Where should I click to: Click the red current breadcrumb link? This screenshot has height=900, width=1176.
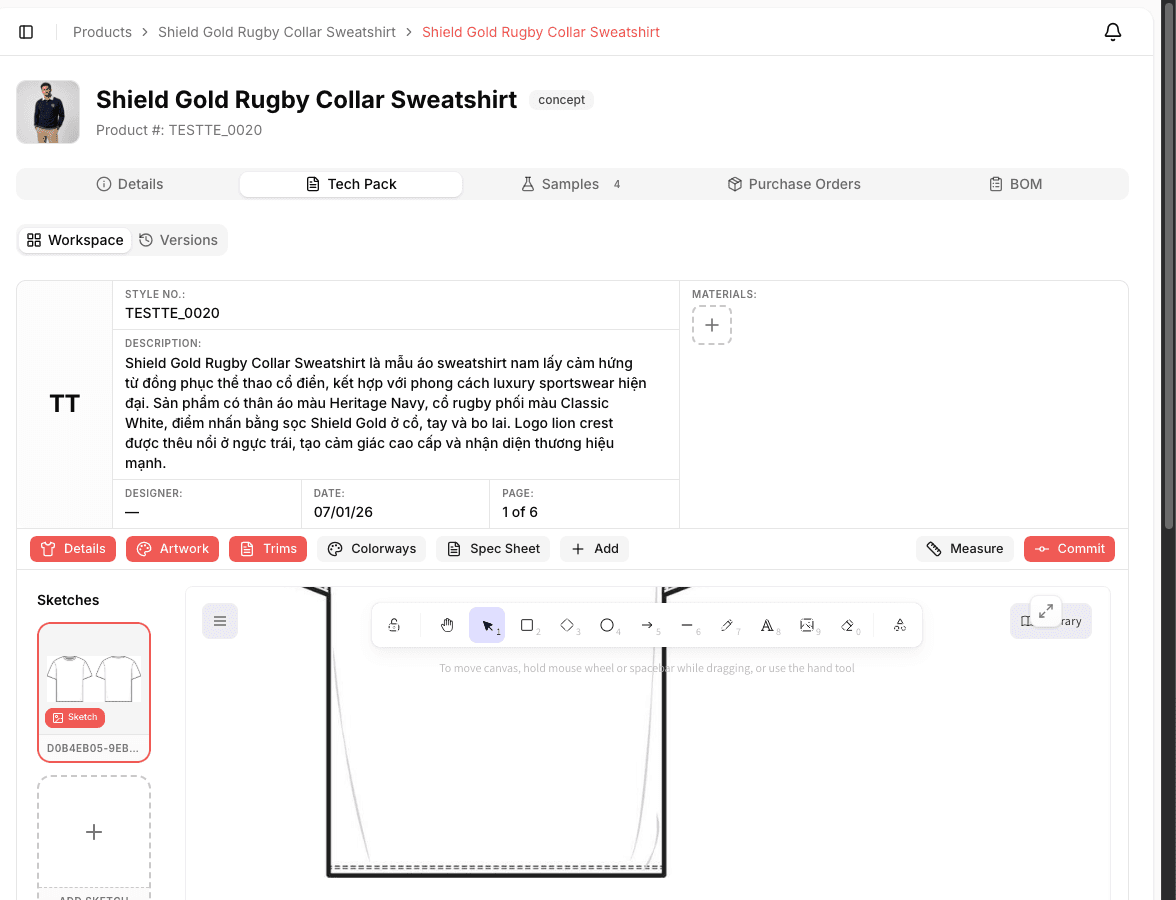541,32
